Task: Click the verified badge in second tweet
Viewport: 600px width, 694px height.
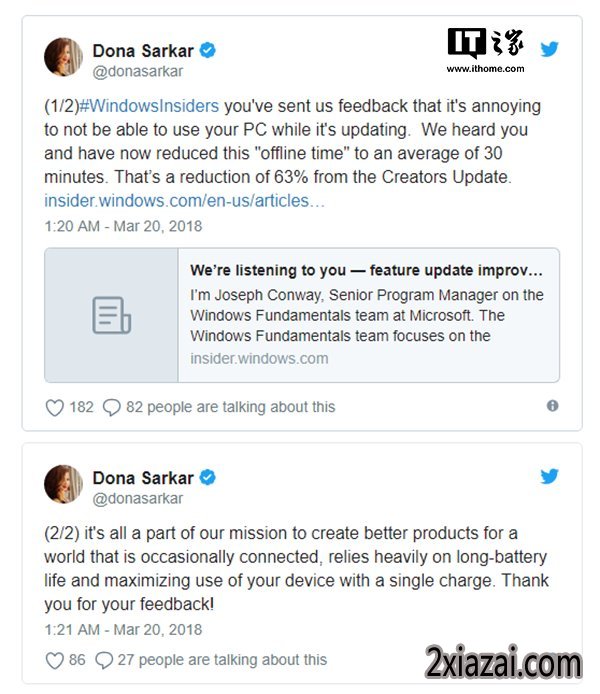Action: tap(208, 478)
